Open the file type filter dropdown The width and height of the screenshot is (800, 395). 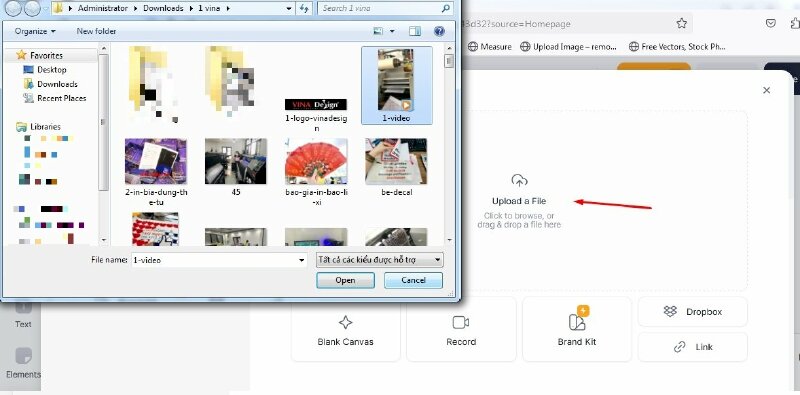click(x=380, y=260)
